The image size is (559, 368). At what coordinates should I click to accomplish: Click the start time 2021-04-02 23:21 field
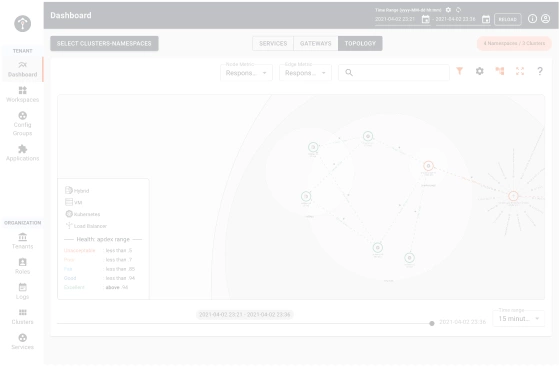[395, 19]
